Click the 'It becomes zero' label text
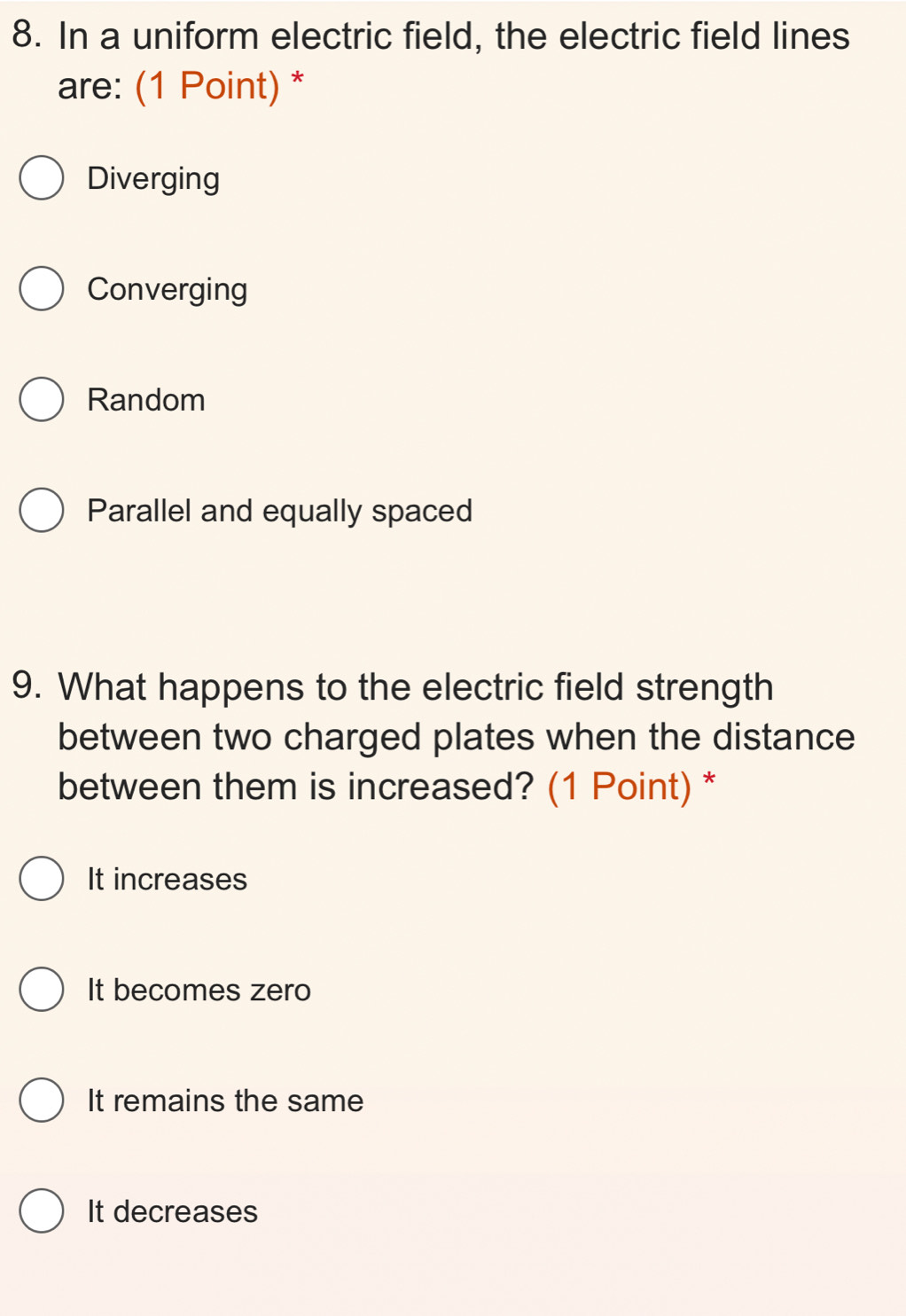The image size is (906, 1316). (199, 991)
